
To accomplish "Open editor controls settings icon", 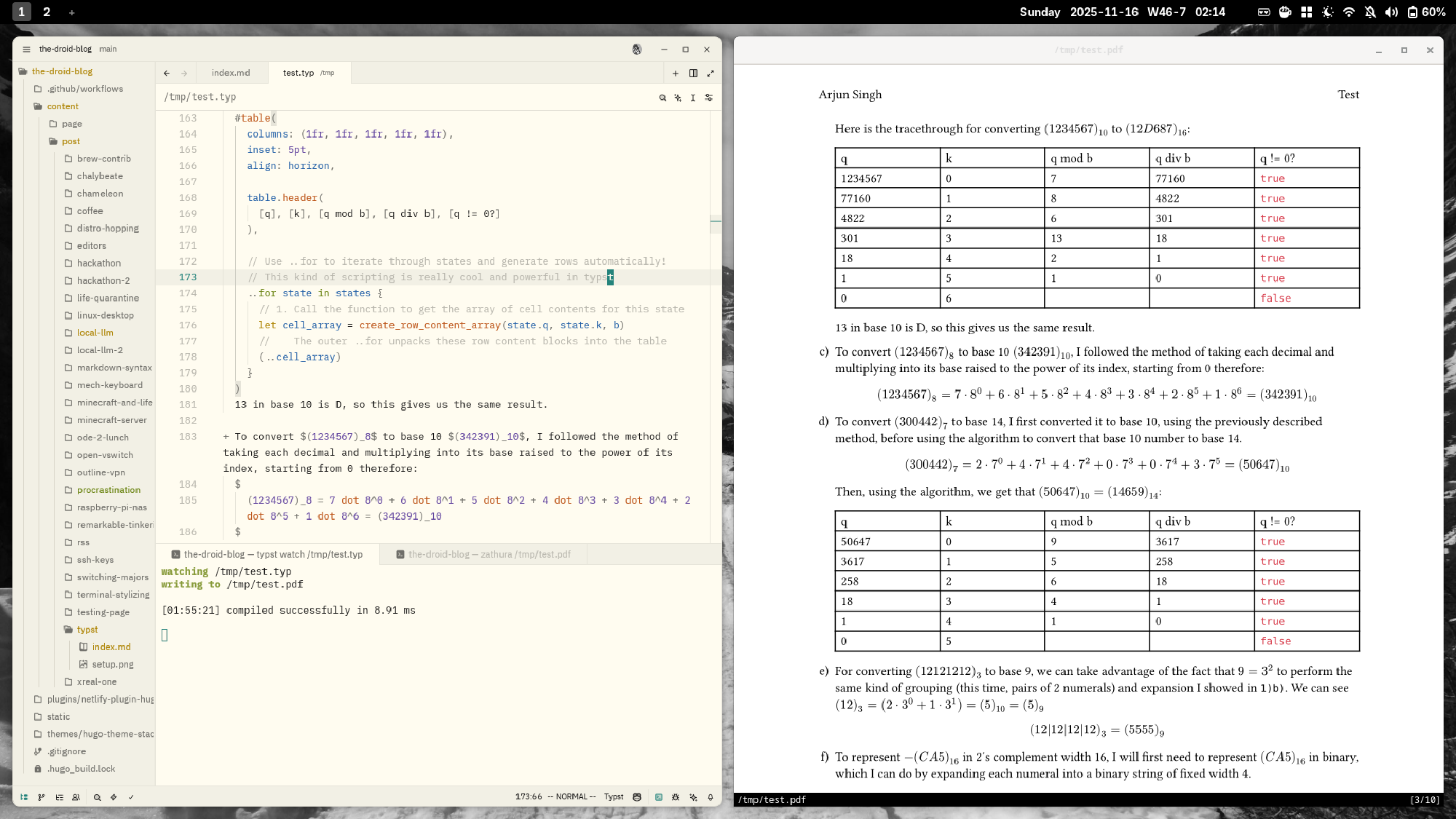I will [x=708, y=98].
